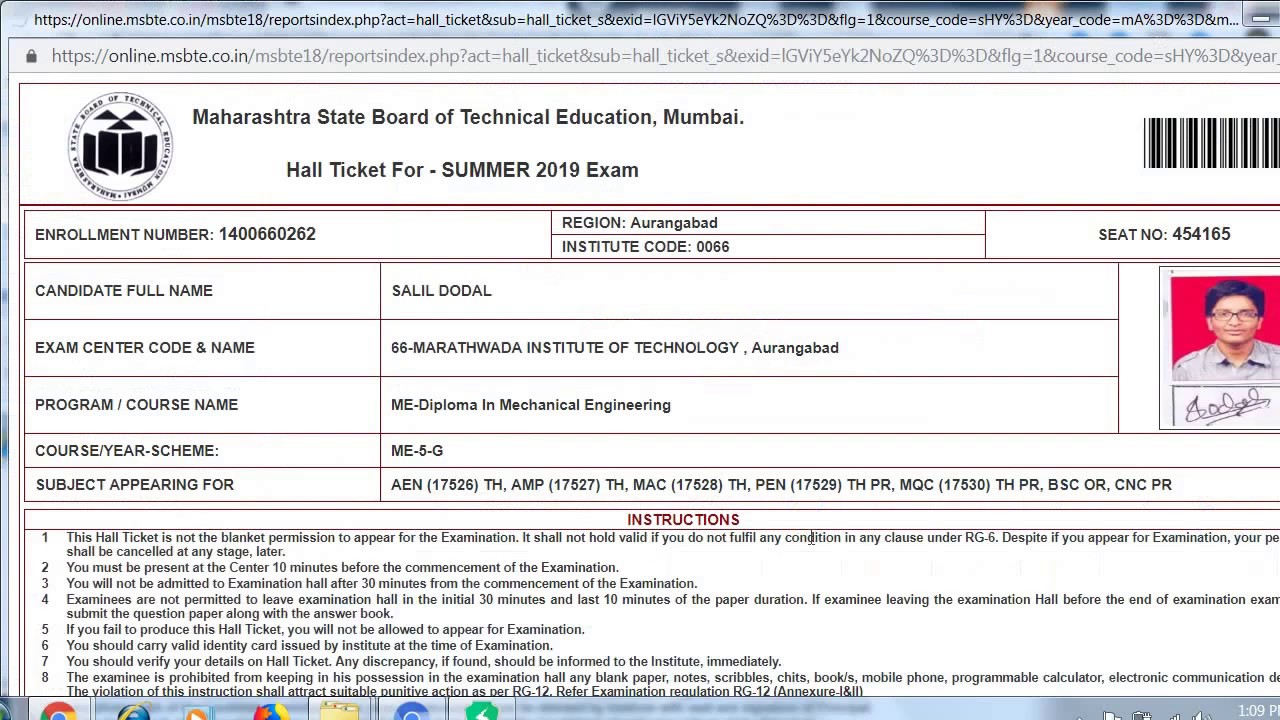1280x720 pixels.
Task: Click the 'SUBJECT APPEARING FOR' label
Action: [x=135, y=485]
